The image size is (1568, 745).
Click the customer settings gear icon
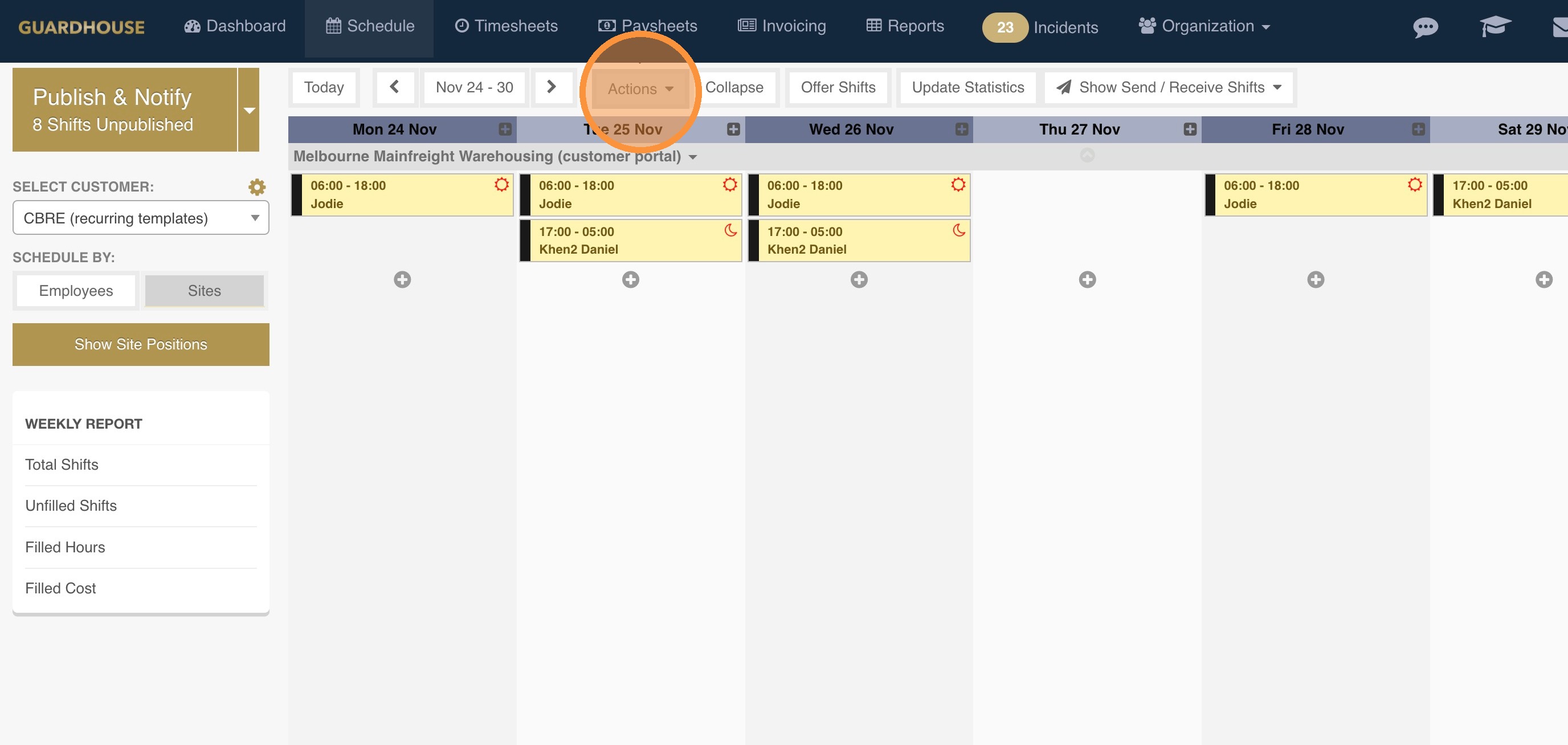(257, 186)
